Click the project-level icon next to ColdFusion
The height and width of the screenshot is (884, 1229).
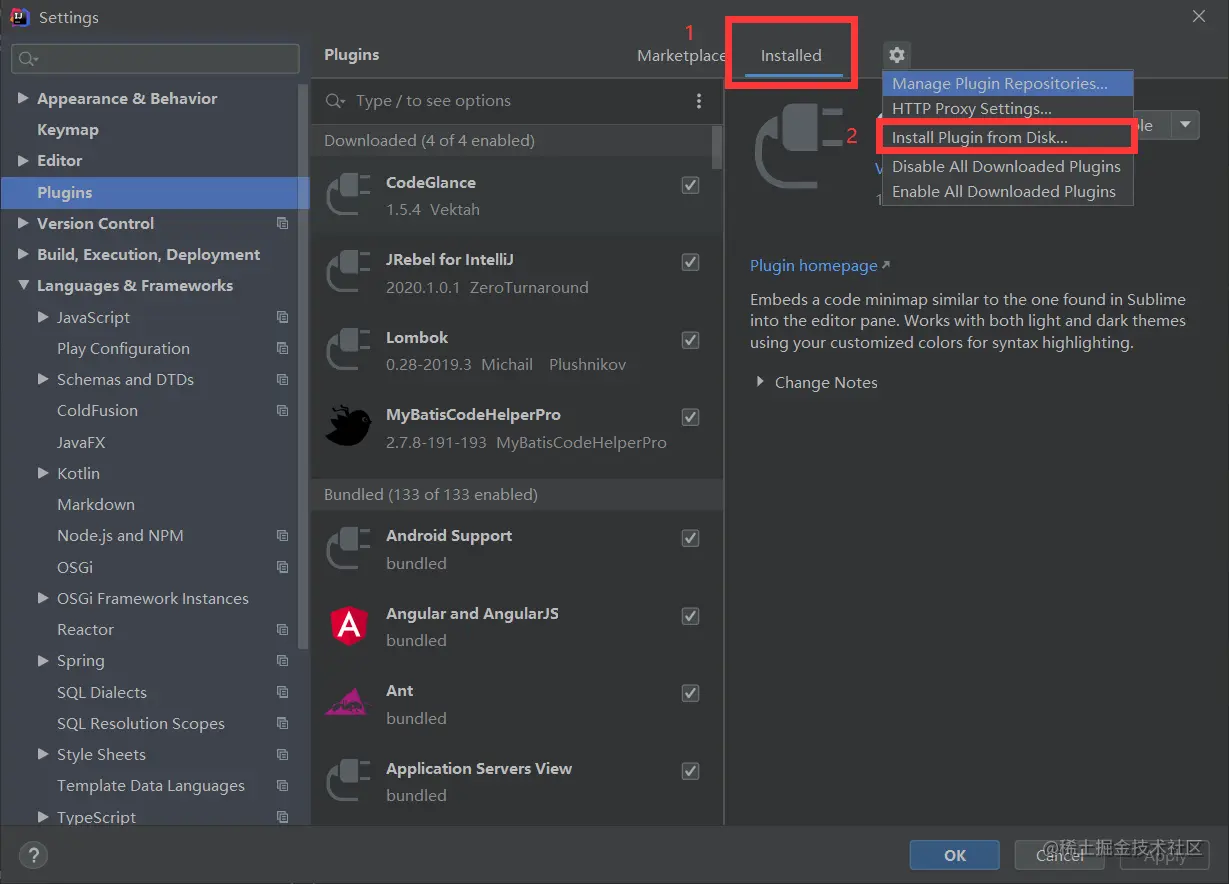click(x=282, y=410)
